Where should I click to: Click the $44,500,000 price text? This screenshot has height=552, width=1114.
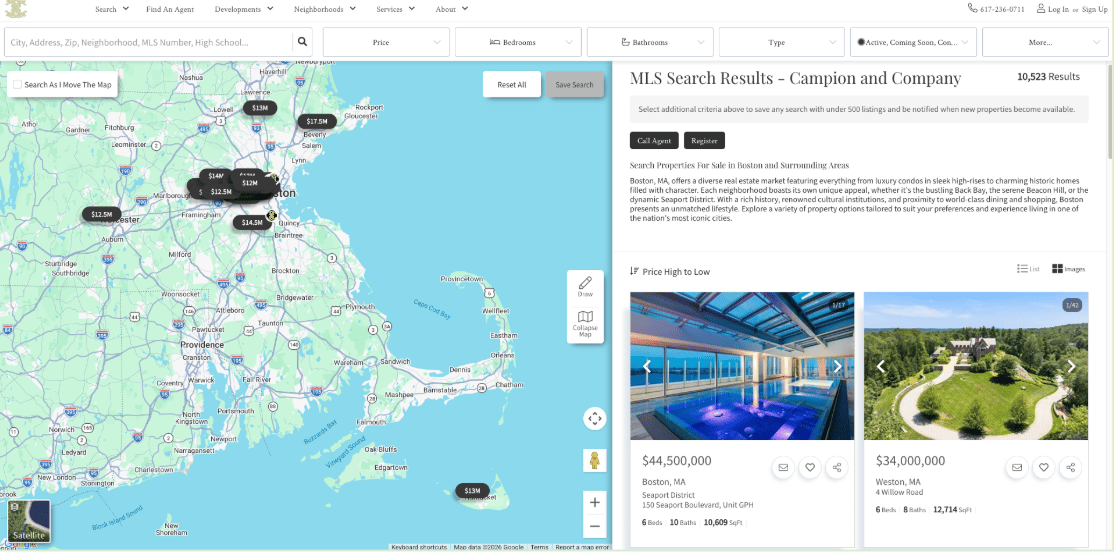676,460
